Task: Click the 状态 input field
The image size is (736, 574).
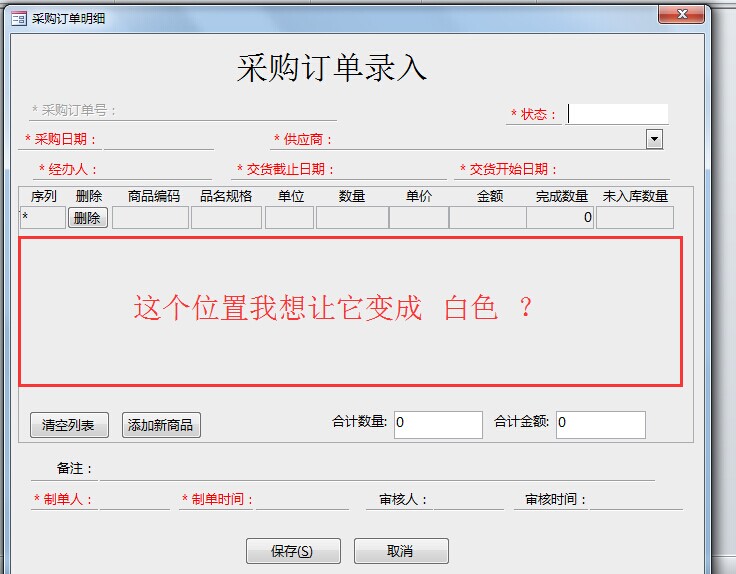Action: [617, 114]
